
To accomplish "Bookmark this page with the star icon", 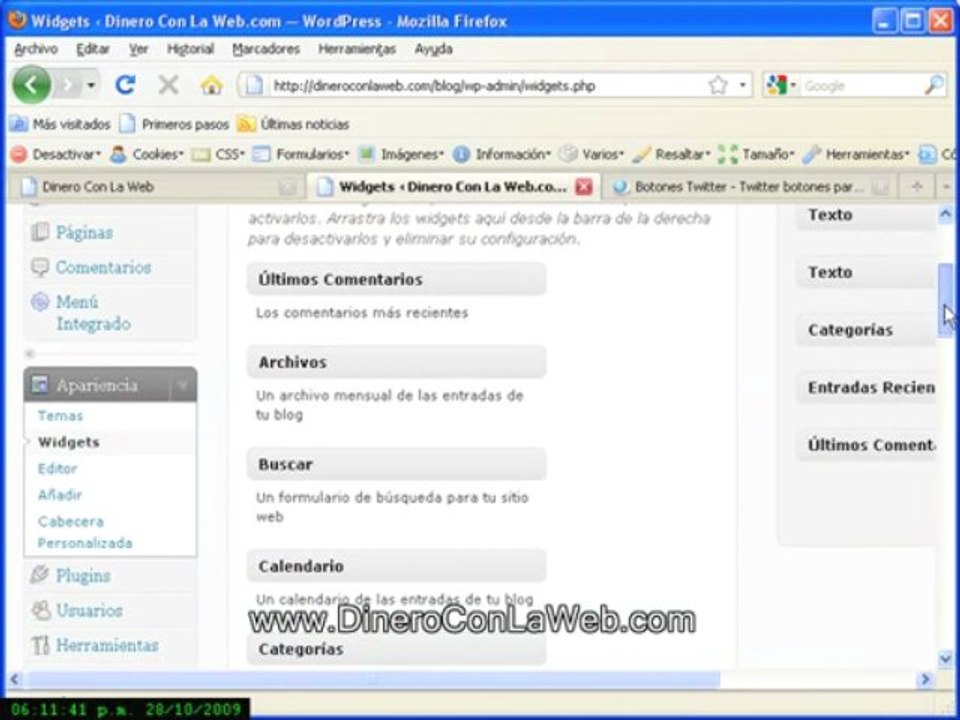I will (x=718, y=85).
